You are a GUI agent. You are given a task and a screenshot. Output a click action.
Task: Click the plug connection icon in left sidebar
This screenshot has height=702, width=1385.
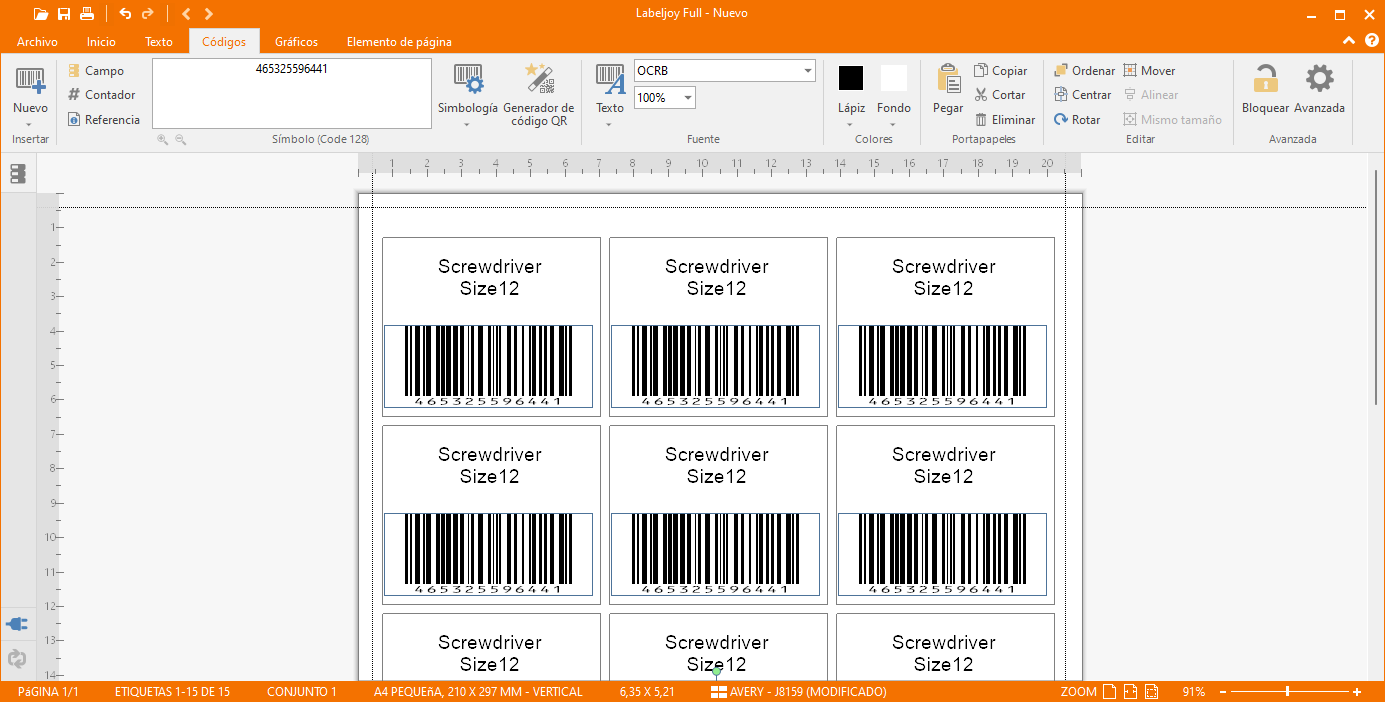click(x=17, y=624)
